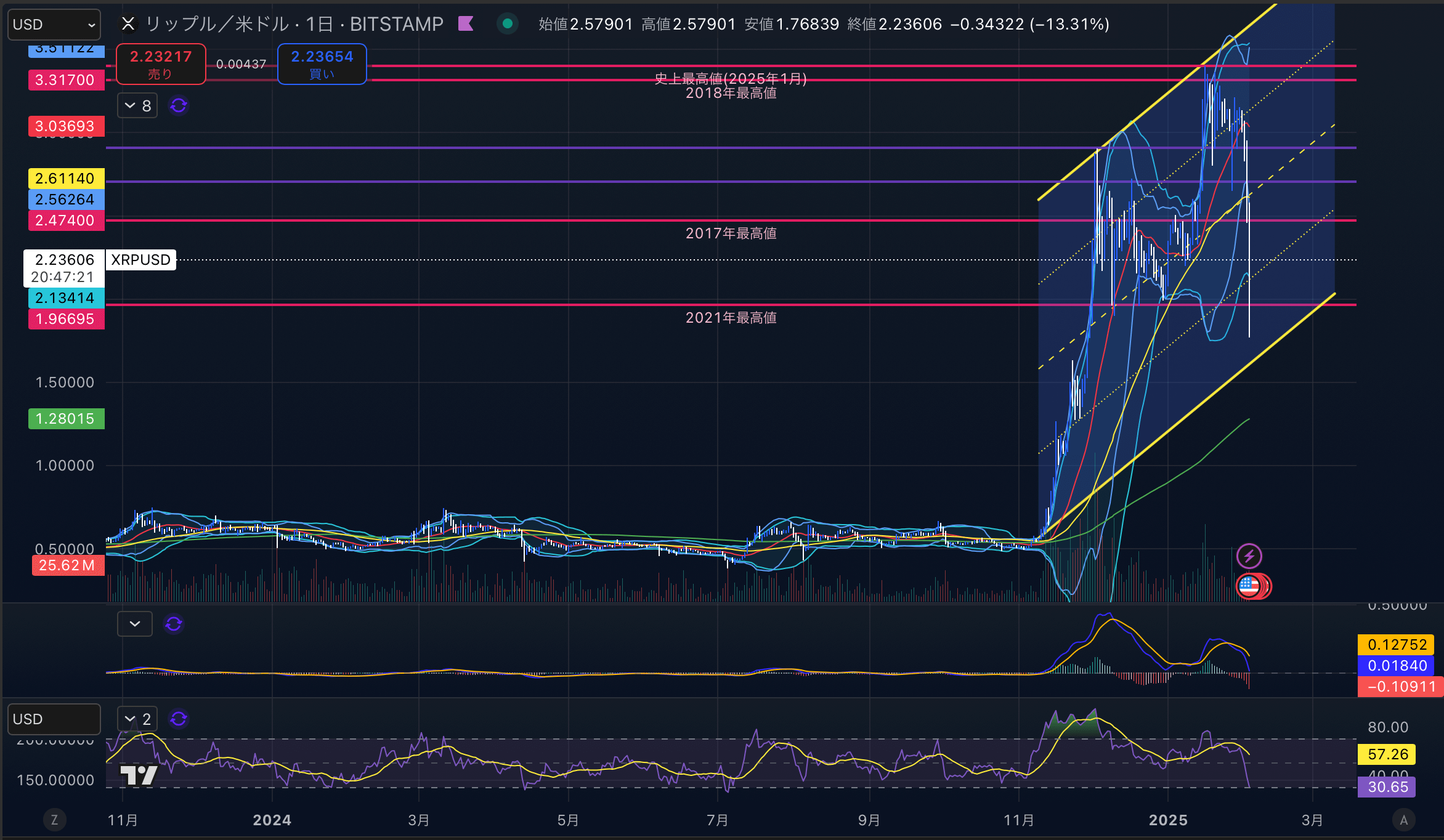Click the MACD value 0.01840 label
The image size is (1444, 840).
click(x=1397, y=666)
